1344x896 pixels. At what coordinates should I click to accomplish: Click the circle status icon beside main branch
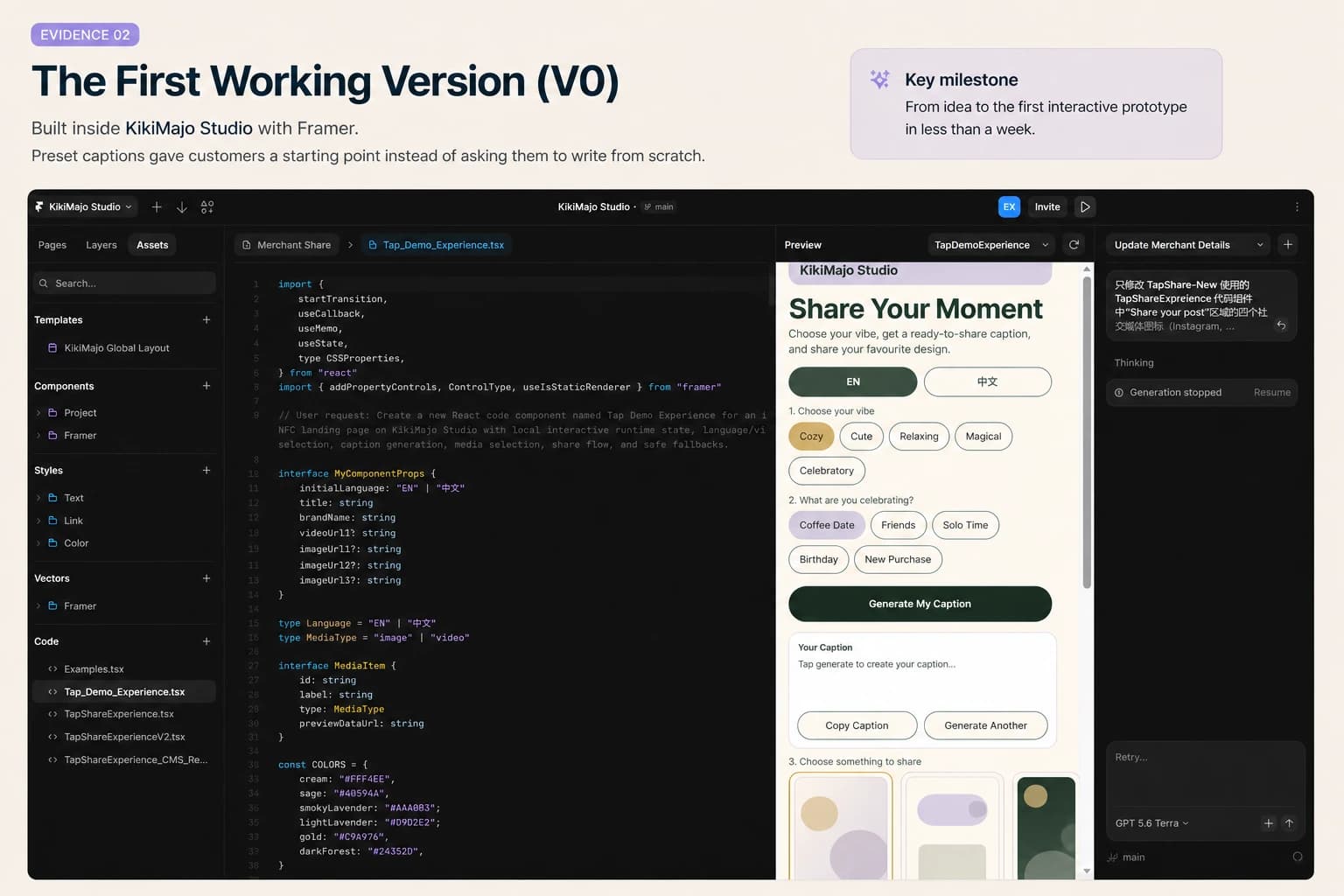[x=1298, y=857]
